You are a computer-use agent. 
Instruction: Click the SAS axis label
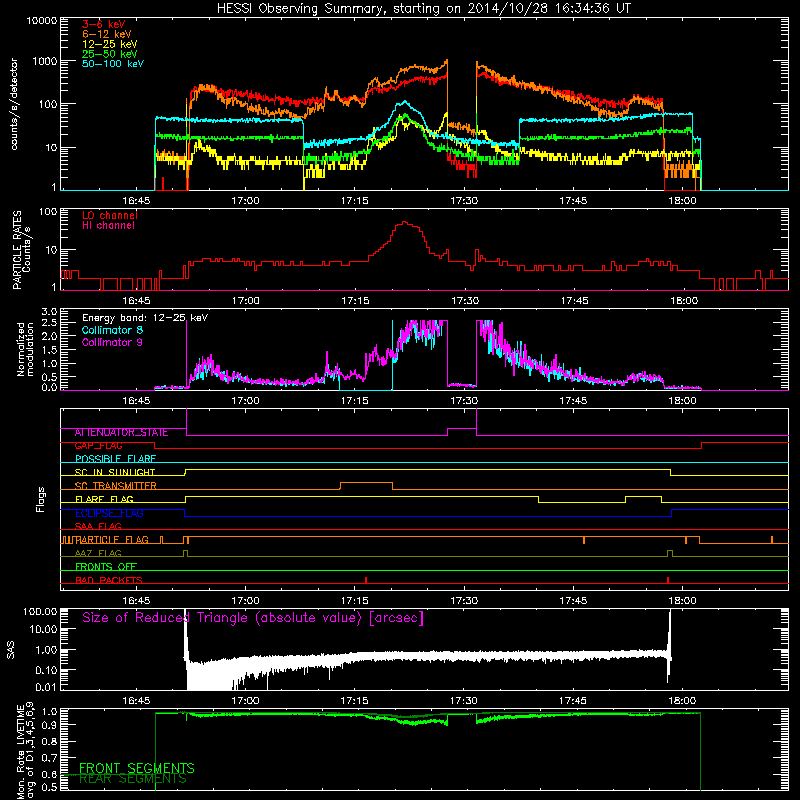10,650
